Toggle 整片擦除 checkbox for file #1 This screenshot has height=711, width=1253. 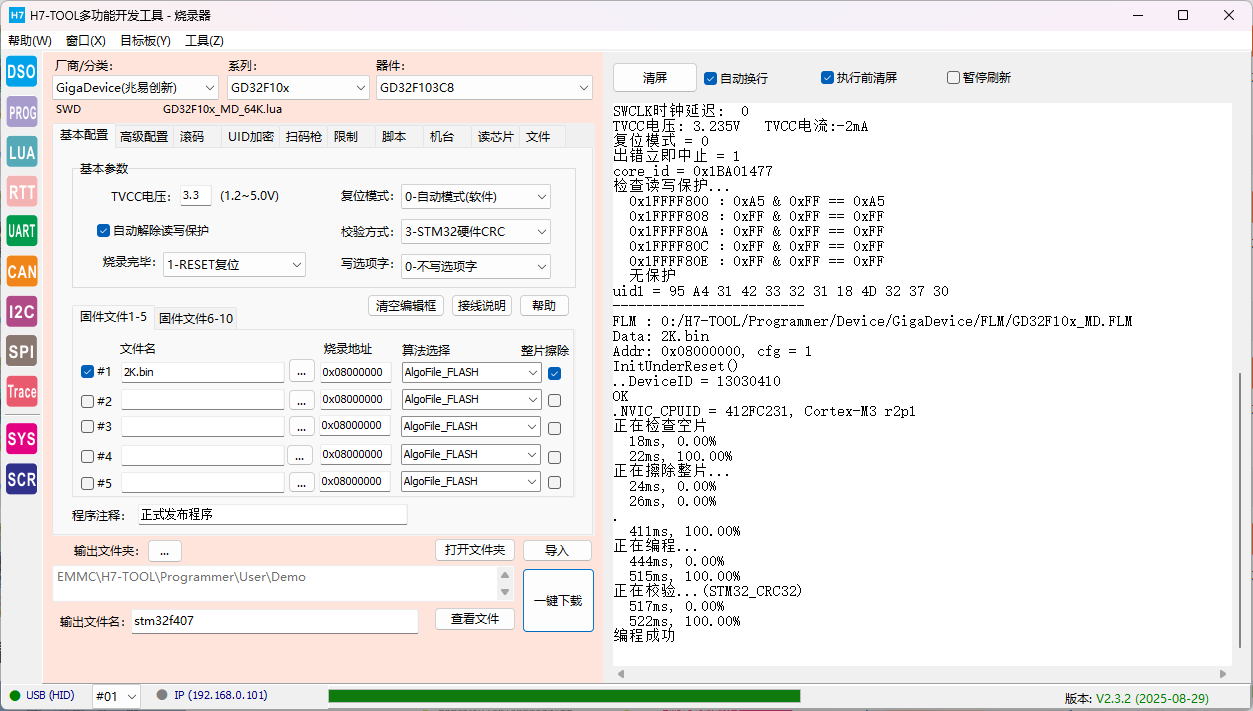(x=554, y=373)
